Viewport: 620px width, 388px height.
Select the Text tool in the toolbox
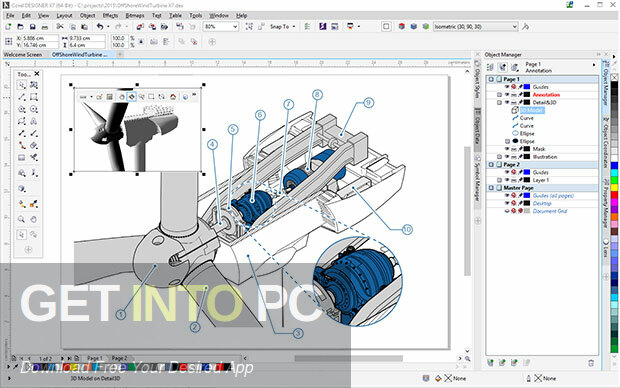[34, 121]
